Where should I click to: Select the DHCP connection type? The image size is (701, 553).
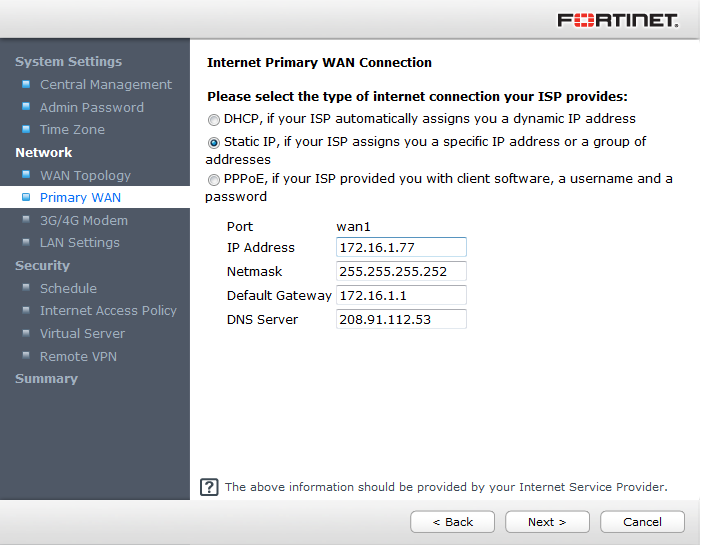pyautogui.click(x=214, y=119)
